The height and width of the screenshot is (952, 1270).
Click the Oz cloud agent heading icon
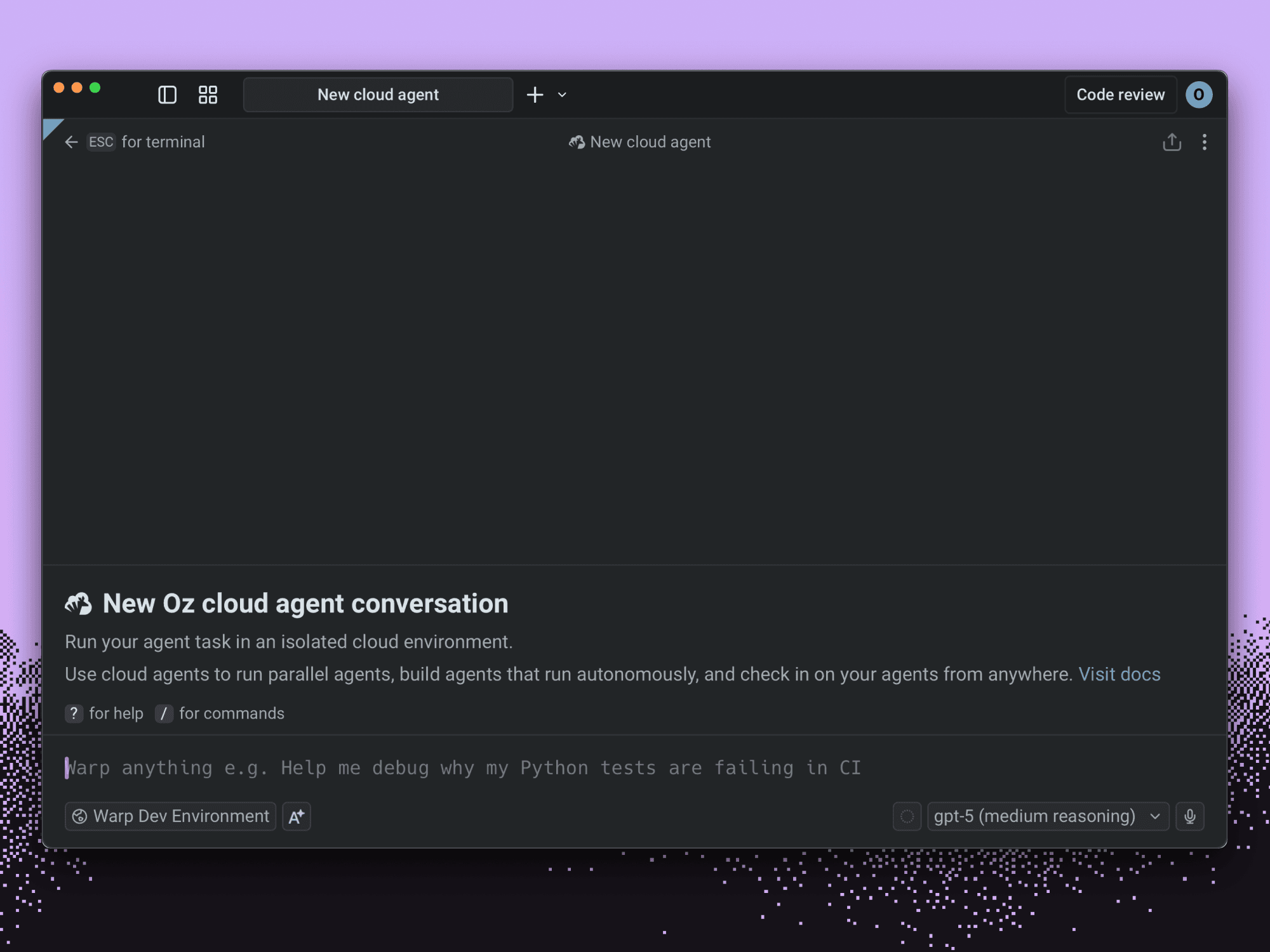click(x=79, y=604)
